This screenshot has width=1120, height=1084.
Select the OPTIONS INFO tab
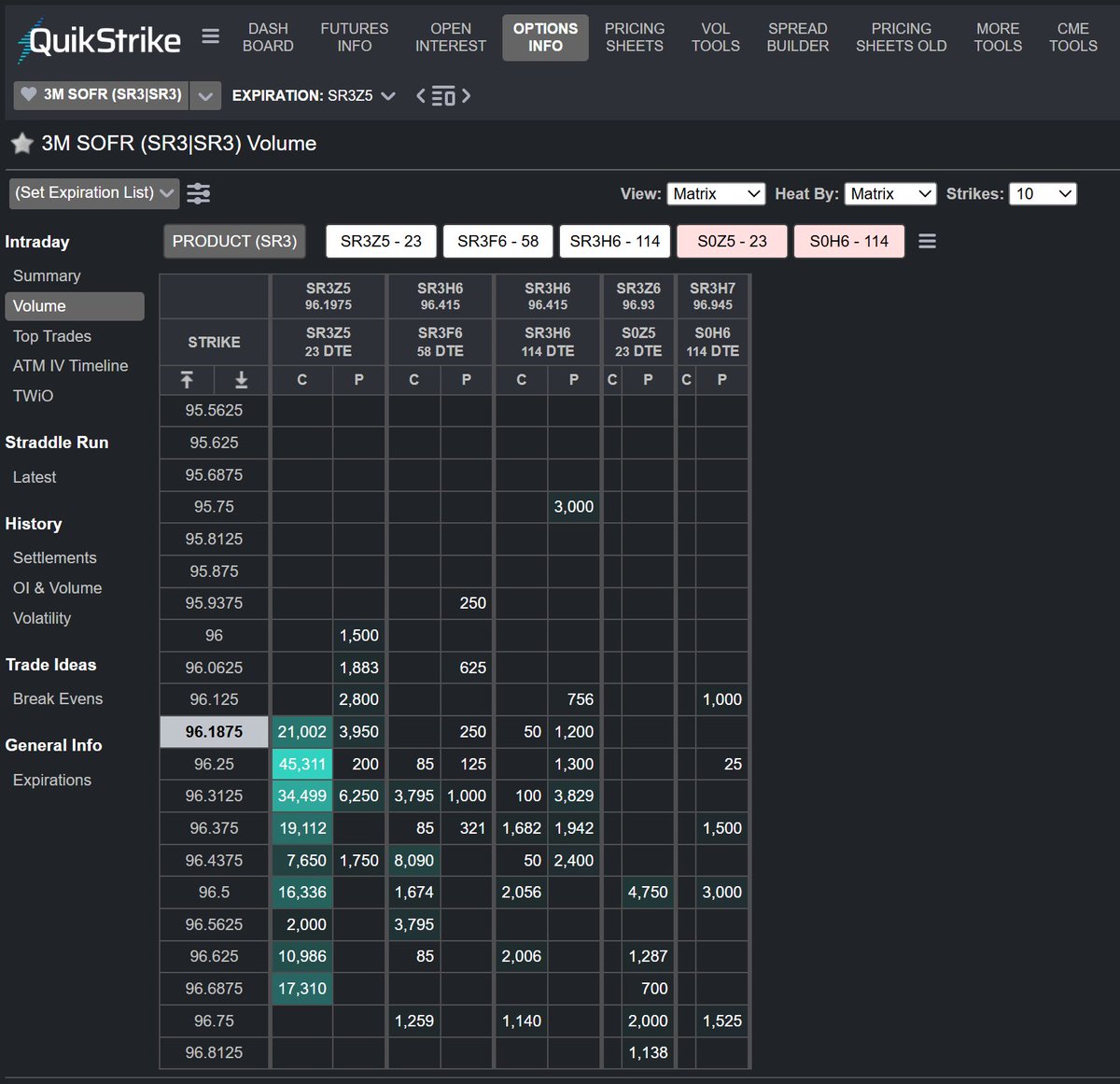[x=545, y=37]
